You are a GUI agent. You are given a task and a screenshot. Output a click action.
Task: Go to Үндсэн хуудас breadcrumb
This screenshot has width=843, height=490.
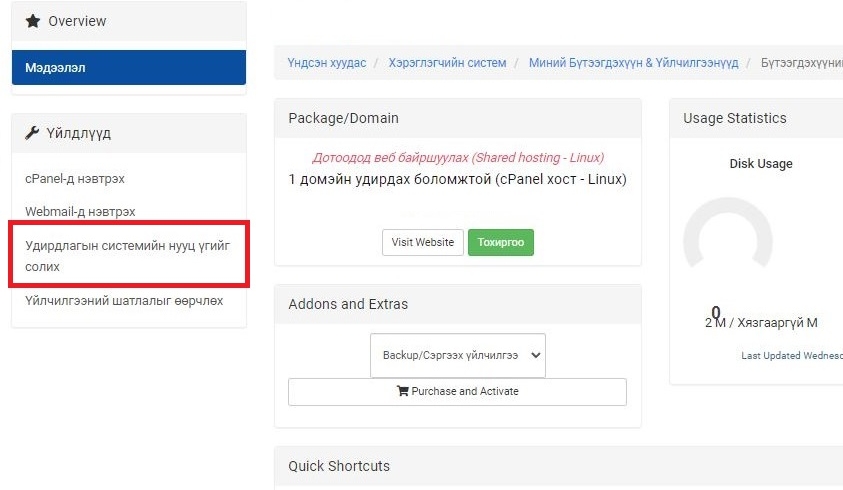tap(327, 63)
